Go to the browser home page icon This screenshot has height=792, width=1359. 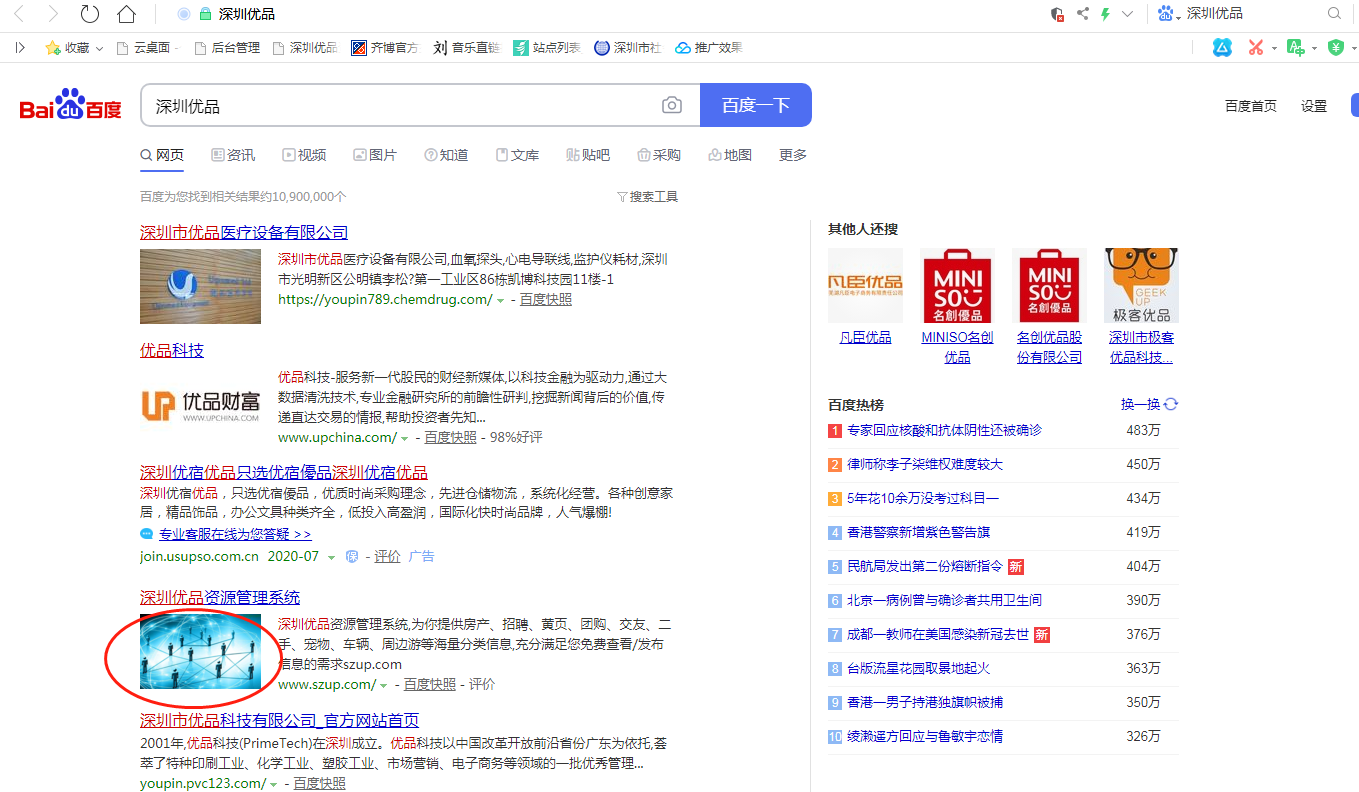[126, 14]
